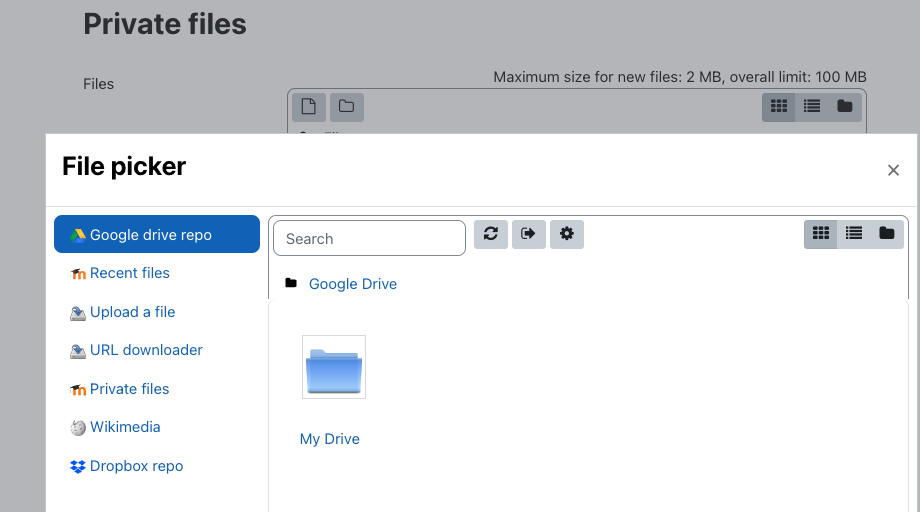The width and height of the screenshot is (920, 512).
Task: Click the logout icon in file picker
Action: (529, 234)
